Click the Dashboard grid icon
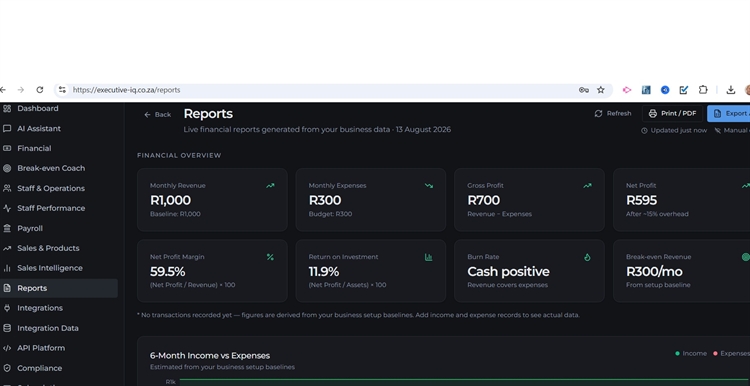Viewport: 750px width, 386px height. 7,109
